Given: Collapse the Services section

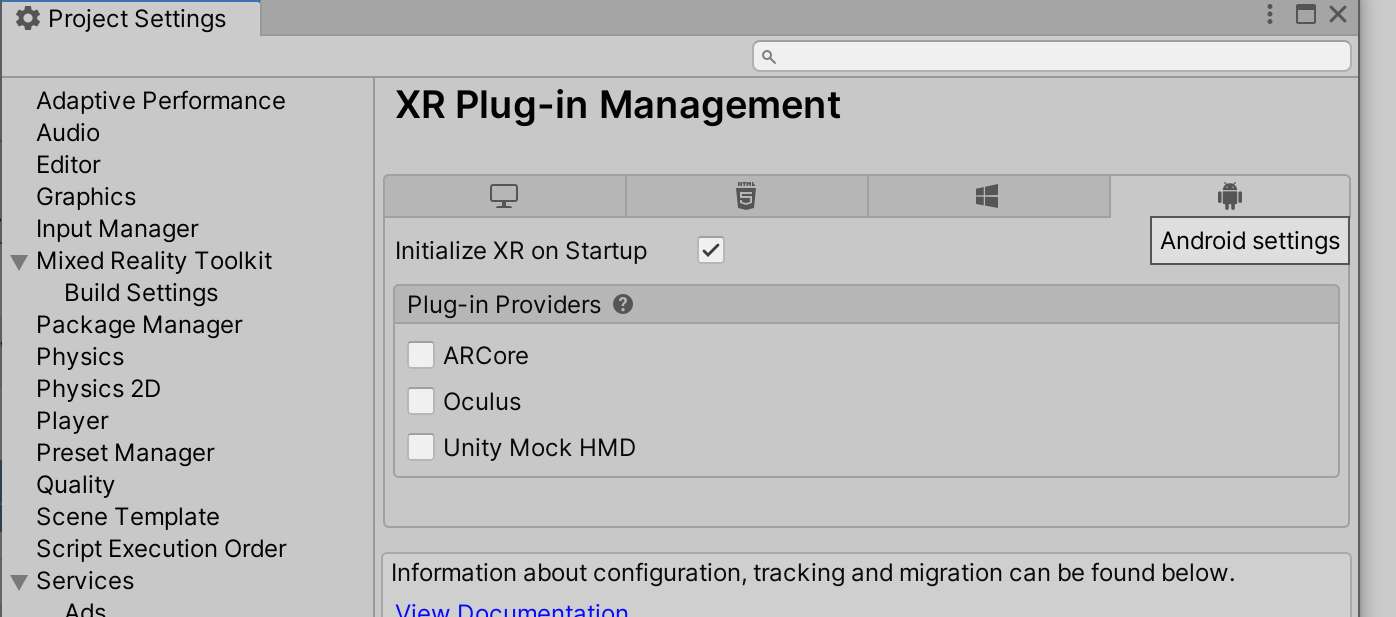Looking at the screenshot, I should [17, 581].
